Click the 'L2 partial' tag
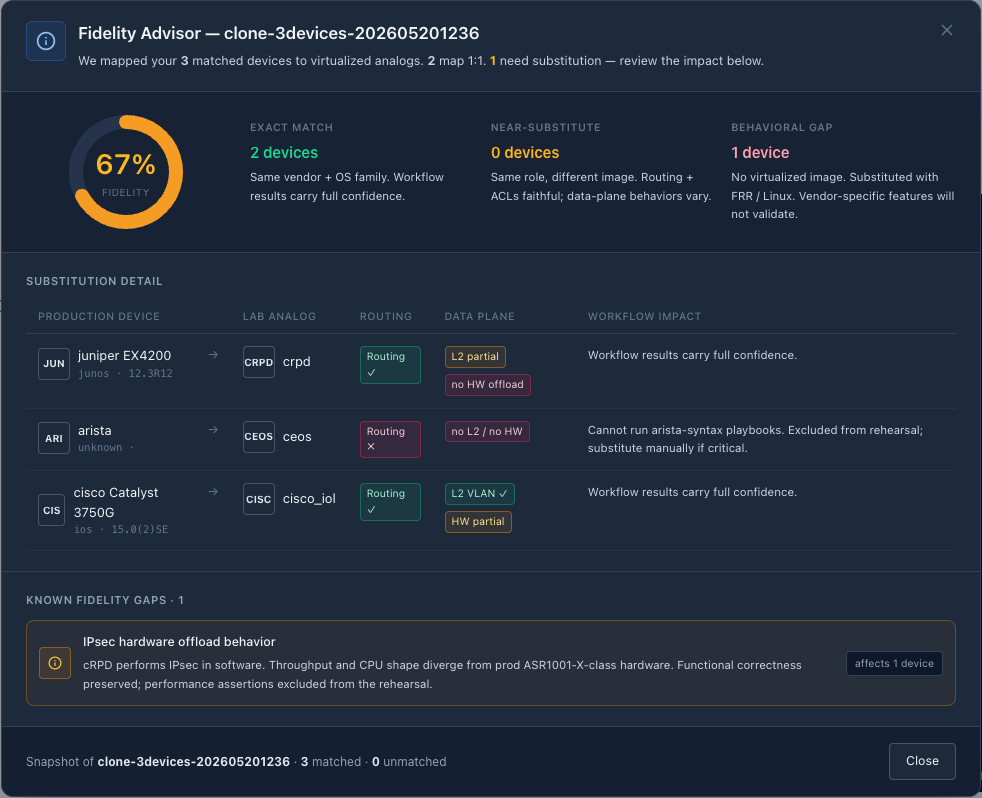The image size is (982, 798). click(x=475, y=356)
